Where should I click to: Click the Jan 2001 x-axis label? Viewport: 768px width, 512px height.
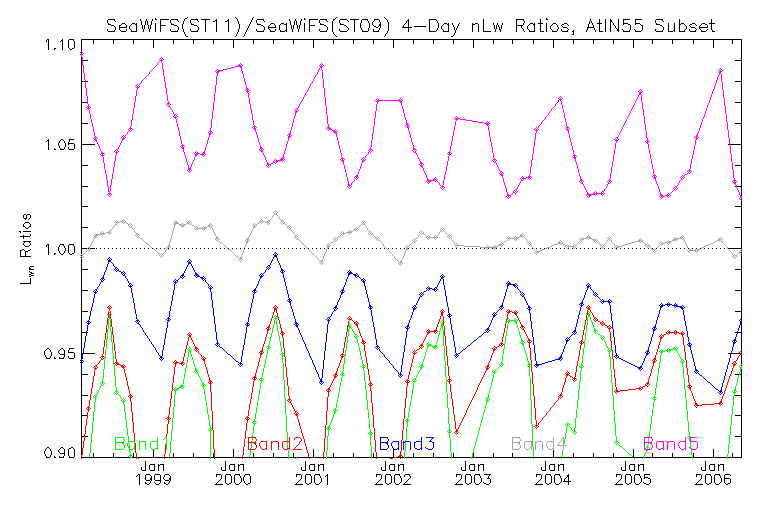coord(313,473)
